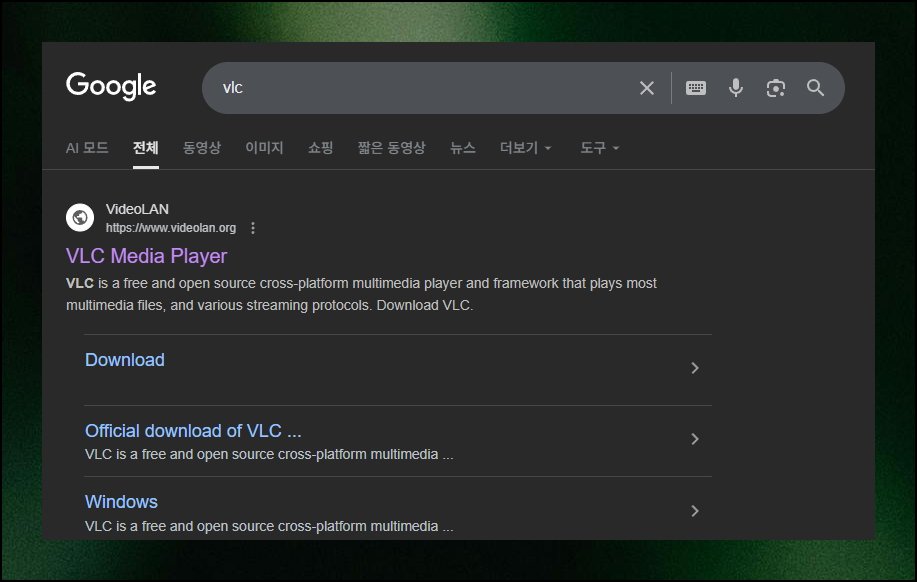
Task: Open the 뉴스 tab
Action: (463, 148)
